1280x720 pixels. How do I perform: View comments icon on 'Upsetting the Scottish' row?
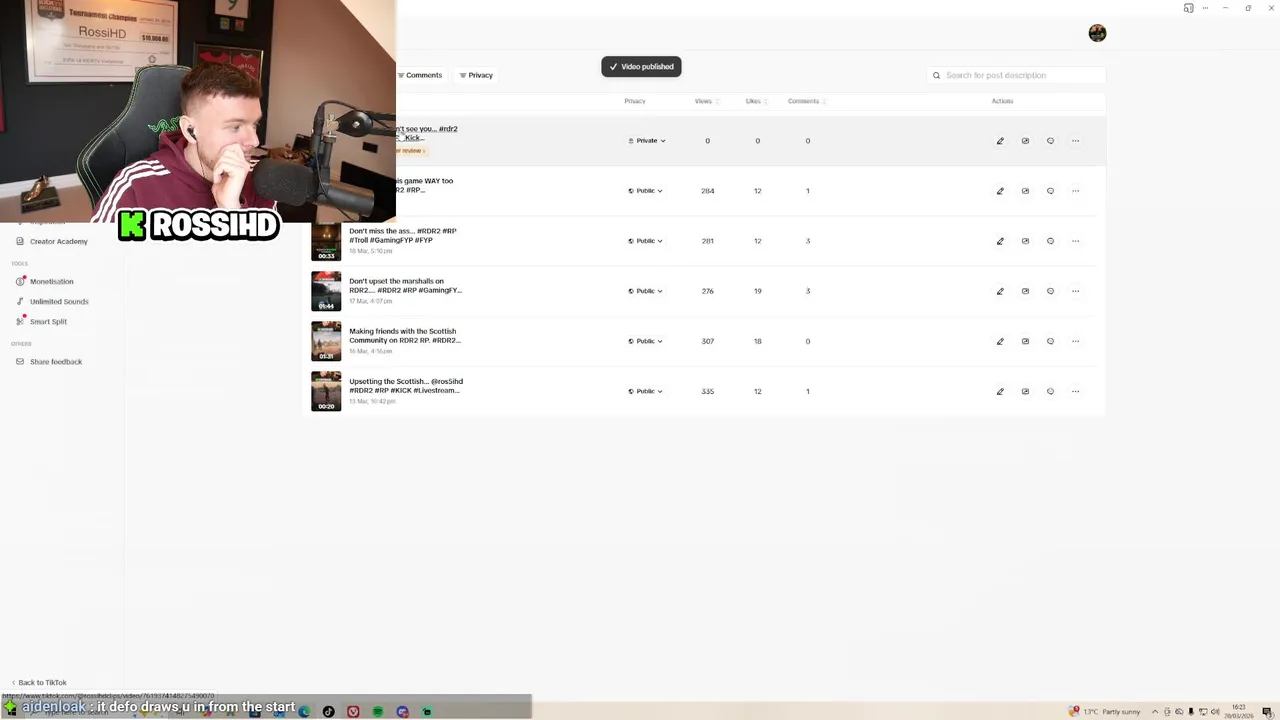click(1050, 391)
